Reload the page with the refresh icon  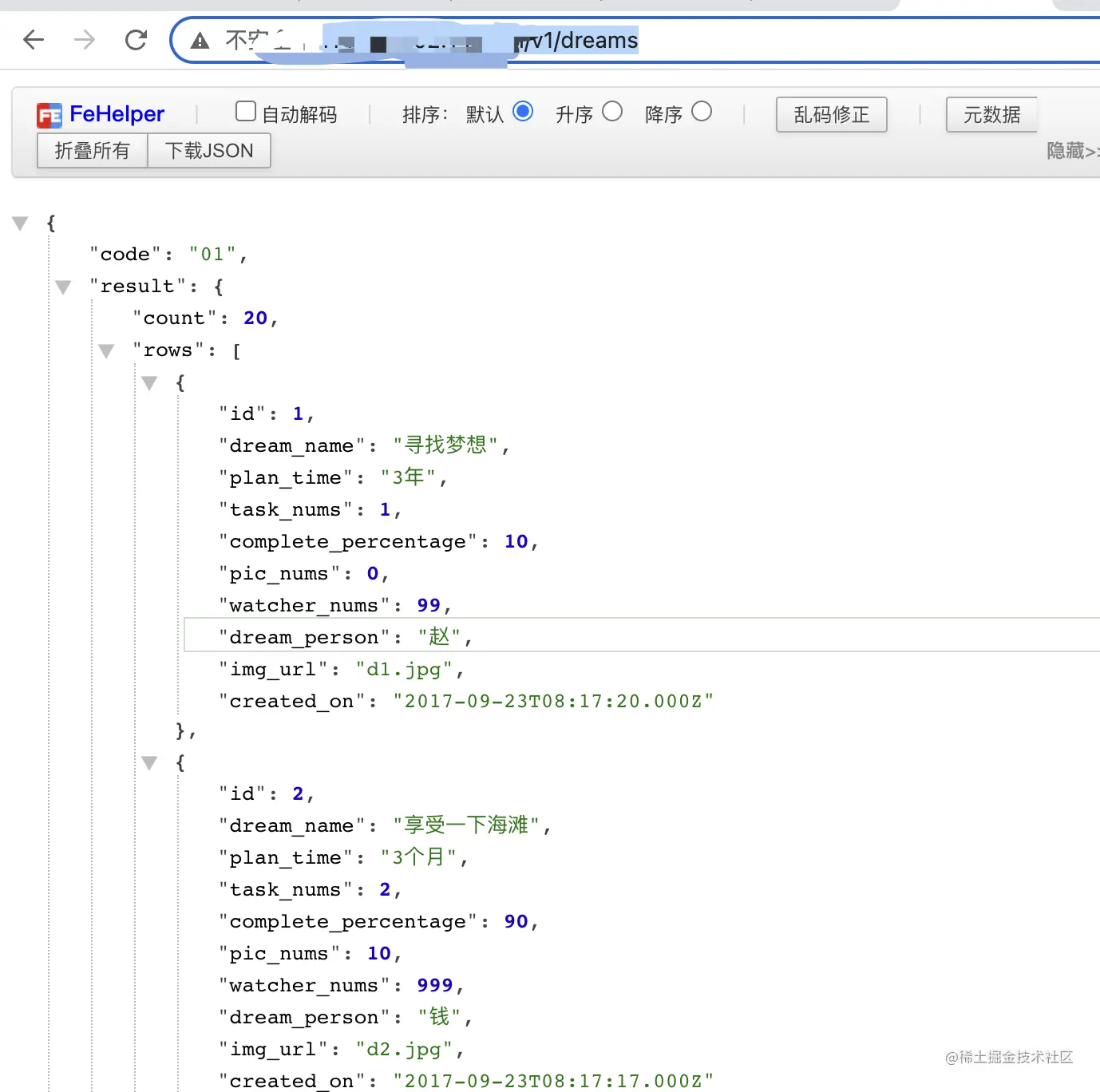(136, 40)
